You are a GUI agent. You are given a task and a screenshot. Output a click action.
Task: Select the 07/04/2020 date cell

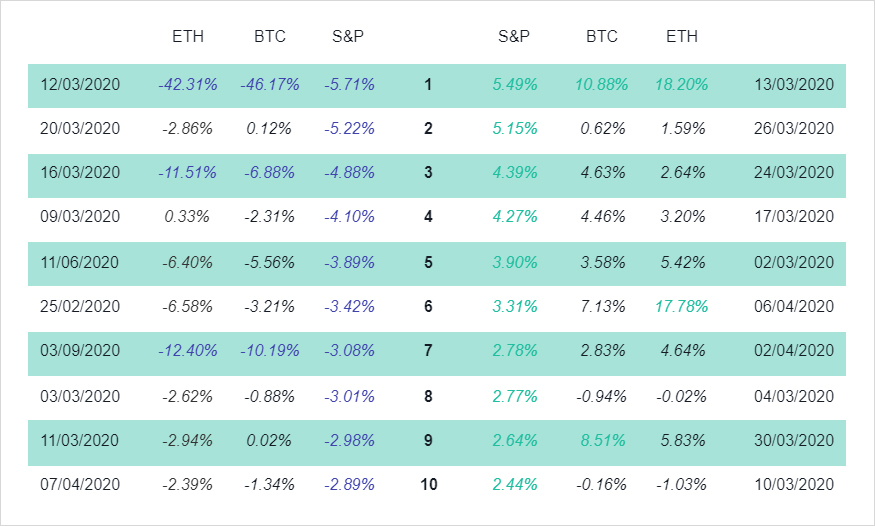coord(80,485)
